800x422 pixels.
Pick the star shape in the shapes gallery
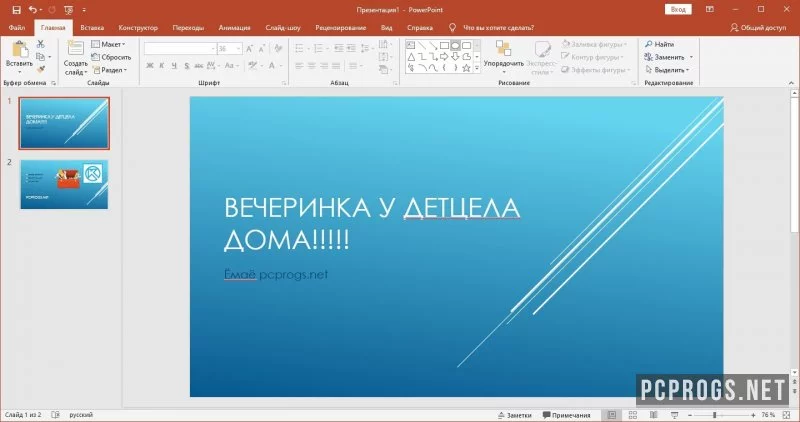pyautogui.click(x=466, y=67)
